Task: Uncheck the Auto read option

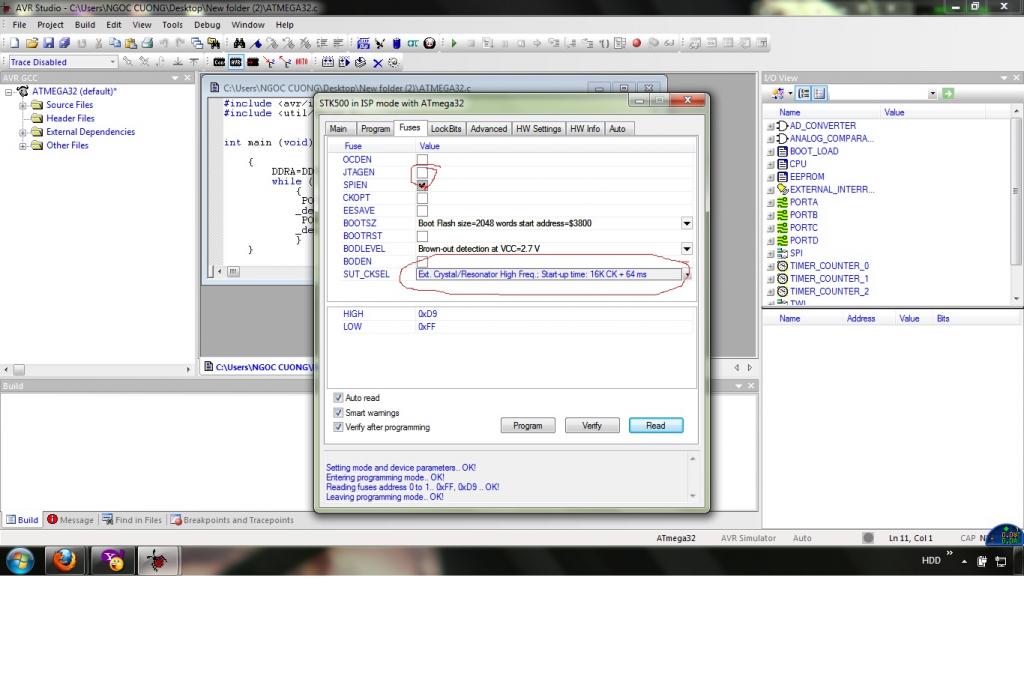Action: pyautogui.click(x=338, y=398)
